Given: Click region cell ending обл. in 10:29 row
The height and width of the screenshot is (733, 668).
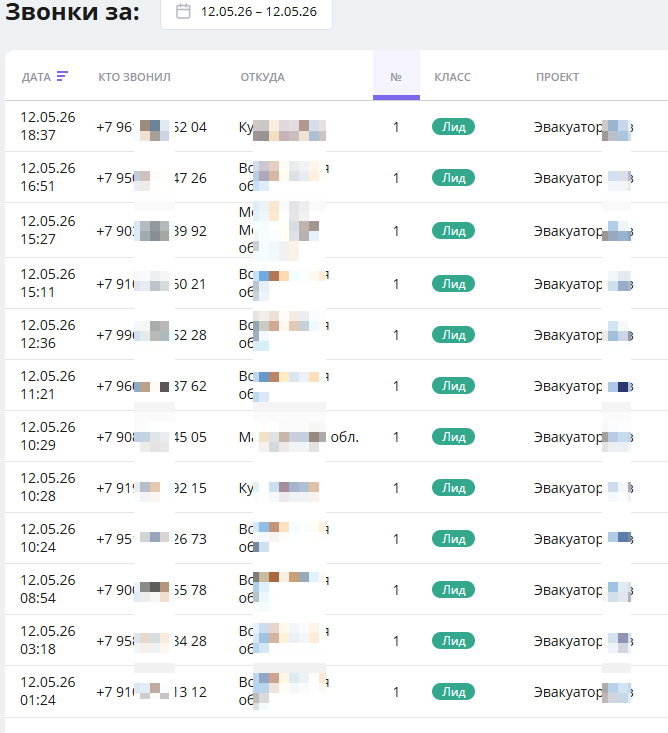Looking at the screenshot, I should click(x=299, y=437).
